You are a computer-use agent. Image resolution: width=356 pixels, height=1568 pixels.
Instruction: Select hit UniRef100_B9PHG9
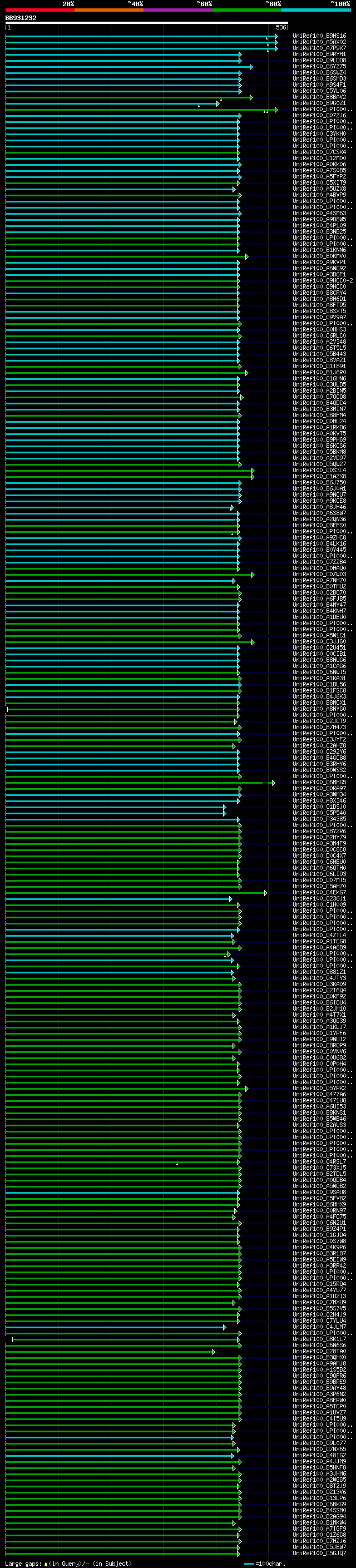(x=319, y=439)
